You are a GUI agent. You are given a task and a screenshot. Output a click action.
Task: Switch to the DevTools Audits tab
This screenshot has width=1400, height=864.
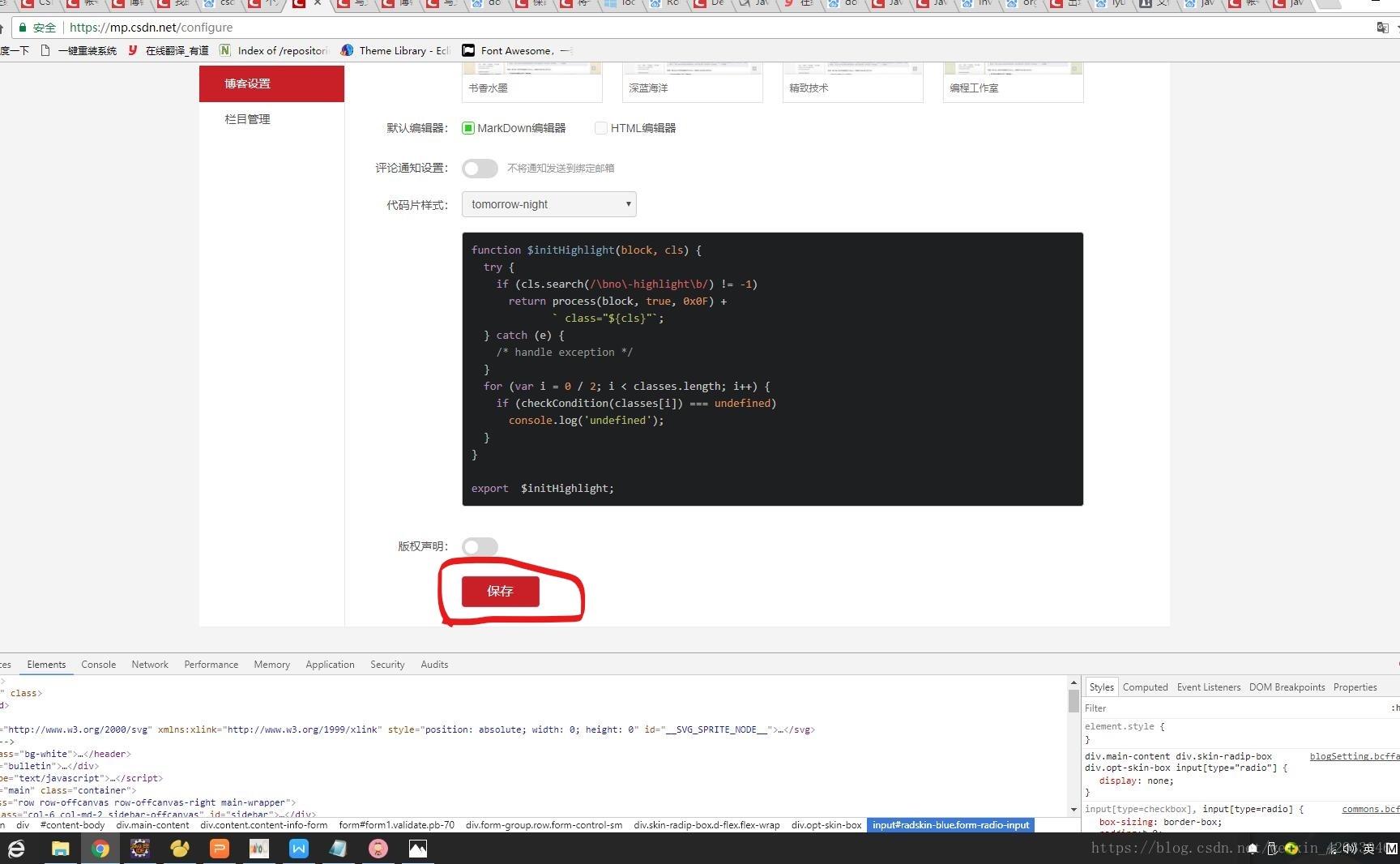[x=434, y=665]
